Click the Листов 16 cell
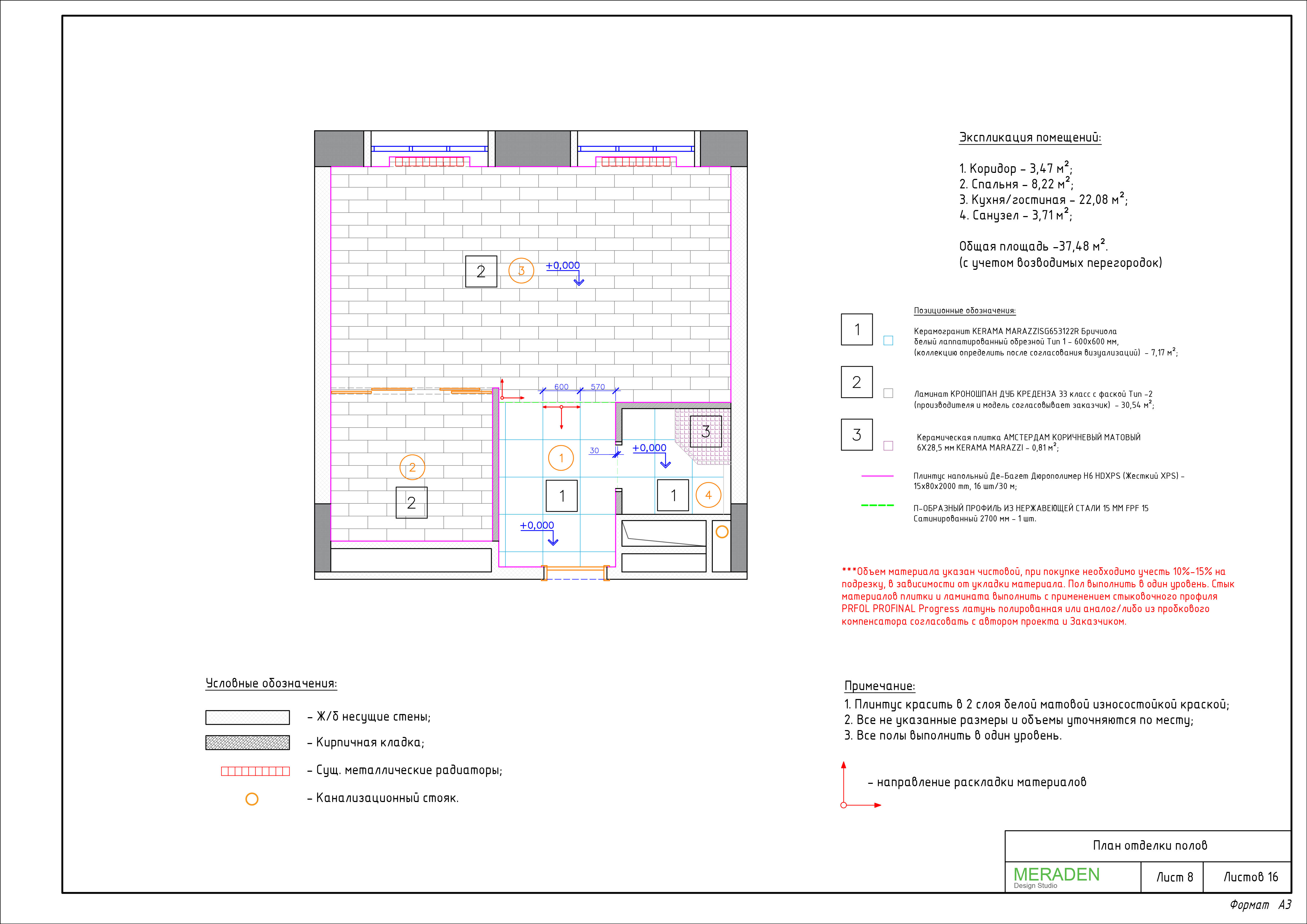Screen dimensions: 1307x924 1247,877
